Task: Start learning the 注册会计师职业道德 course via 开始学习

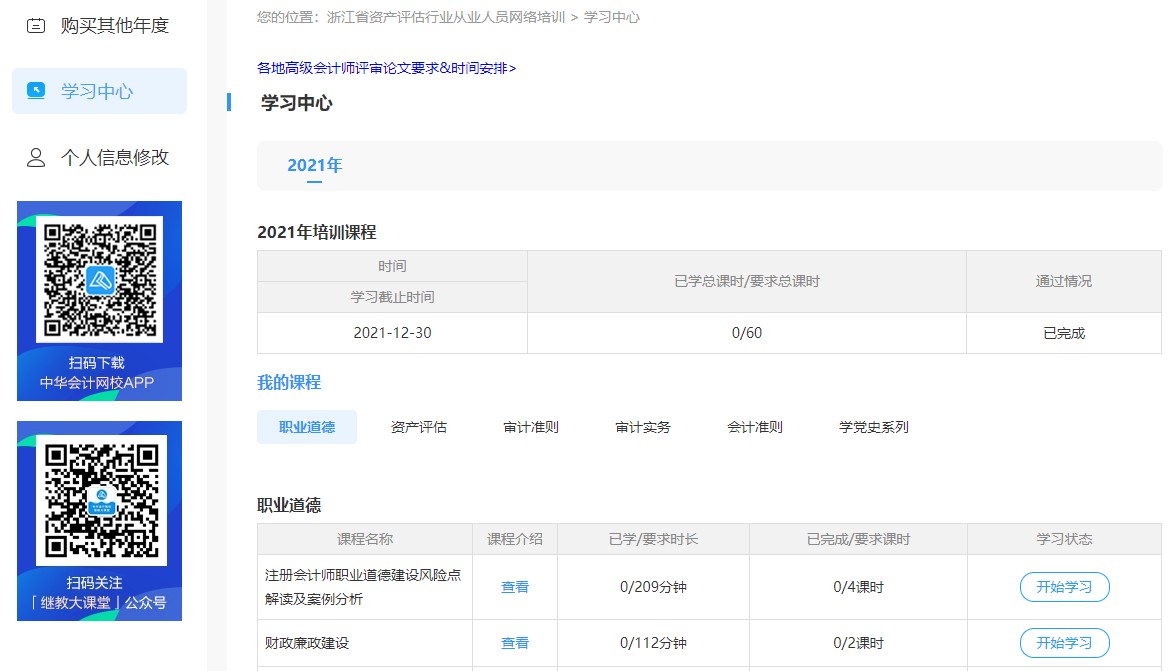Action: [x=1064, y=587]
